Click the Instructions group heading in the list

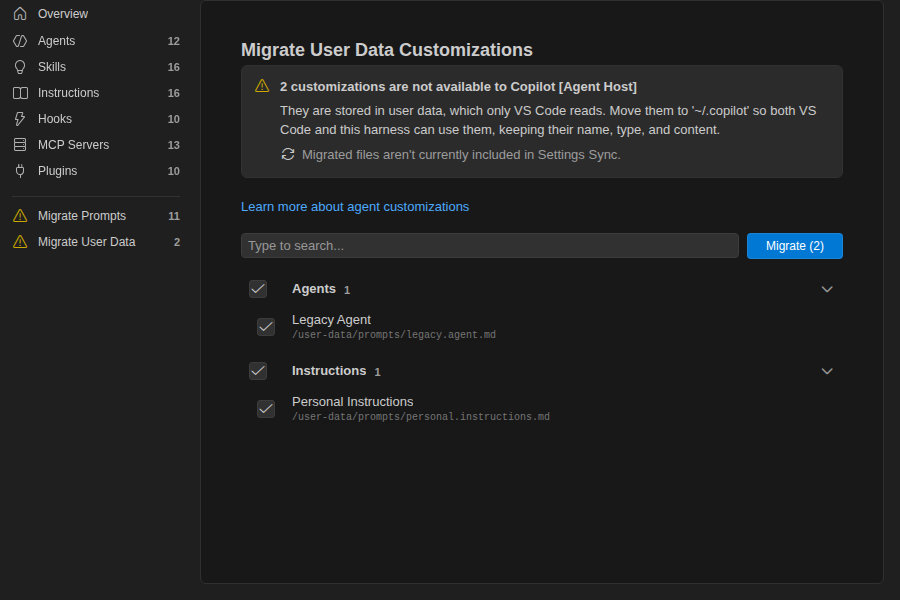click(329, 371)
